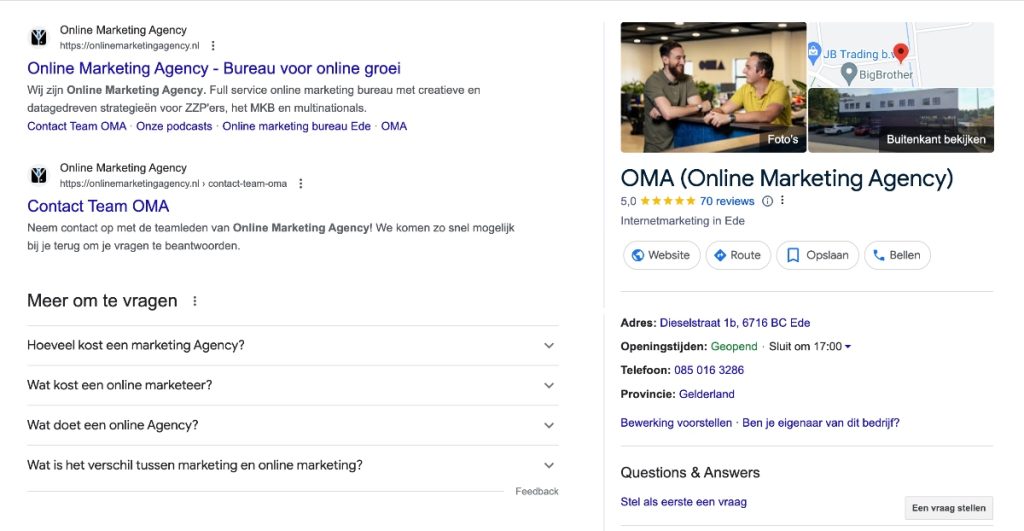Image resolution: width=1024 pixels, height=531 pixels.
Task: Open the 70 reviews link
Action: coord(727,201)
